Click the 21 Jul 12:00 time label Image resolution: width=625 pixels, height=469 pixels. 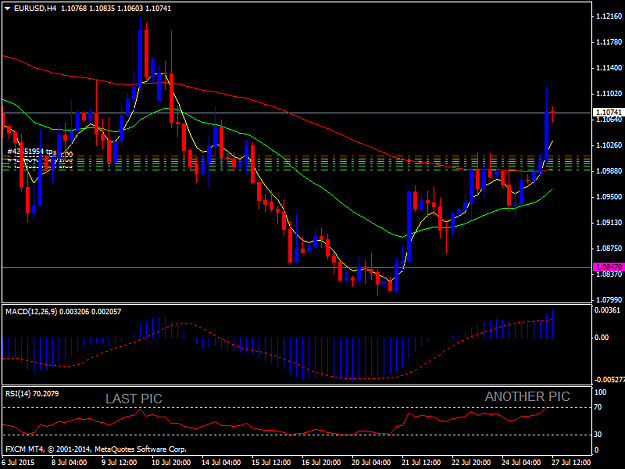point(421,463)
